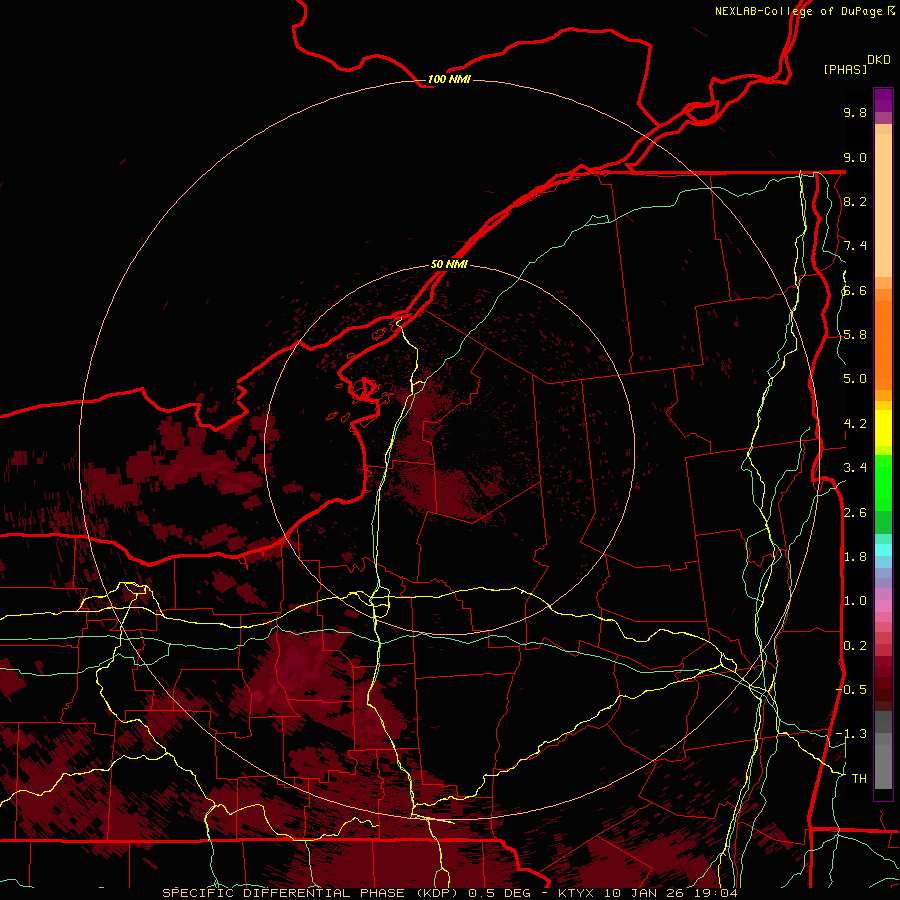The height and width of the screenshot is (900, 900).
Task: Click the 3.4 value on color scale
Action: pos(855,468)
